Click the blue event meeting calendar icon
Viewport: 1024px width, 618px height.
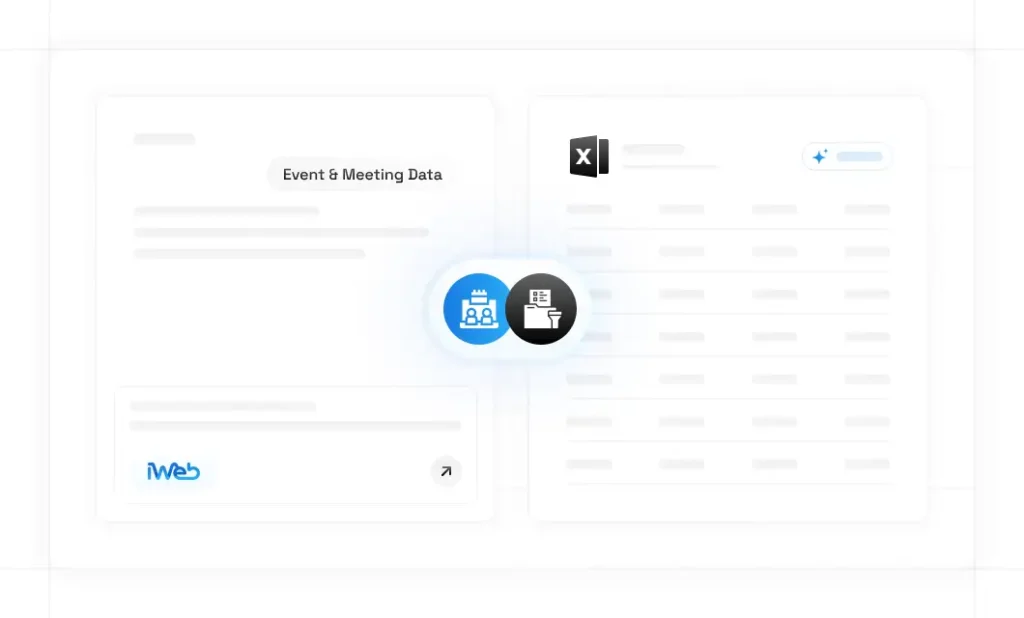[478, 309]
